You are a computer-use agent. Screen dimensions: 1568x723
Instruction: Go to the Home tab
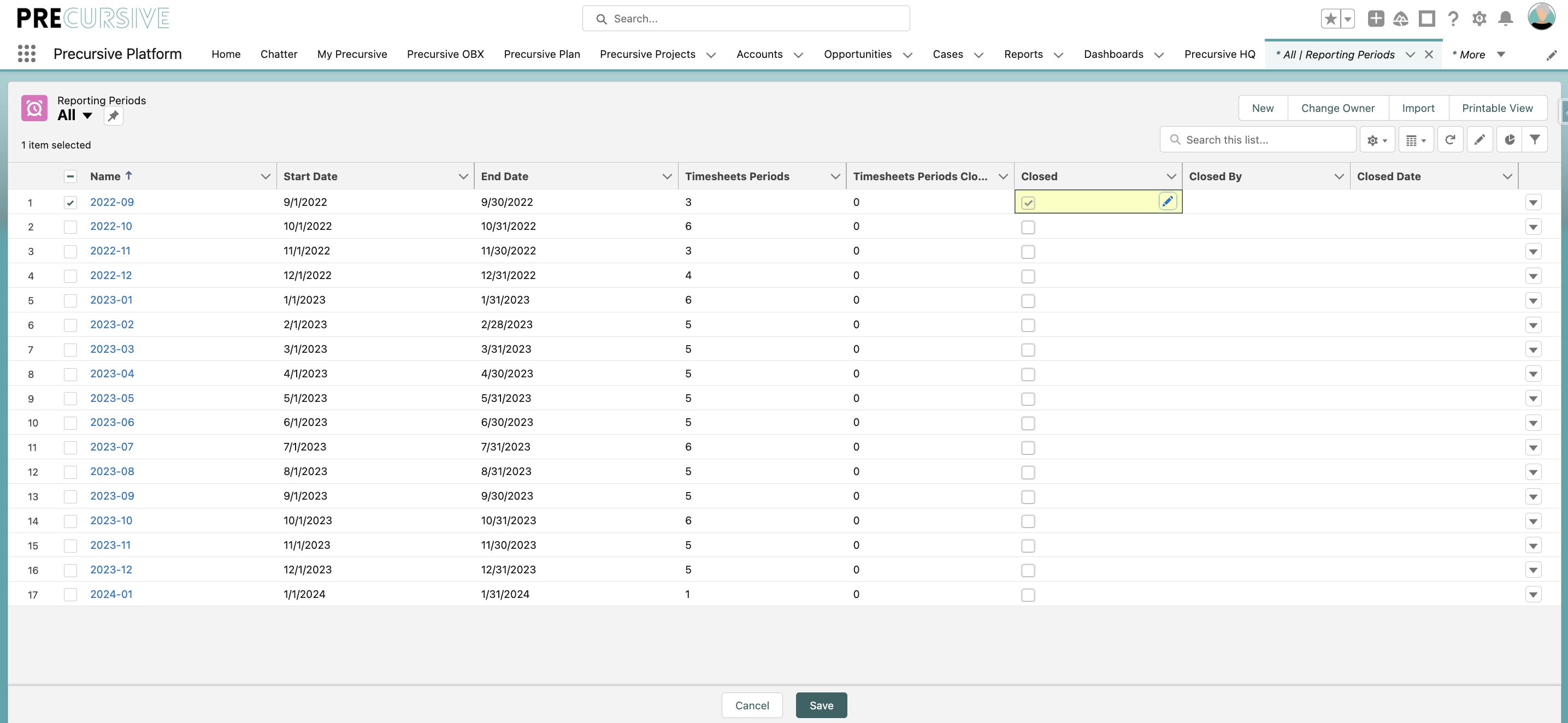click(226, 54)
